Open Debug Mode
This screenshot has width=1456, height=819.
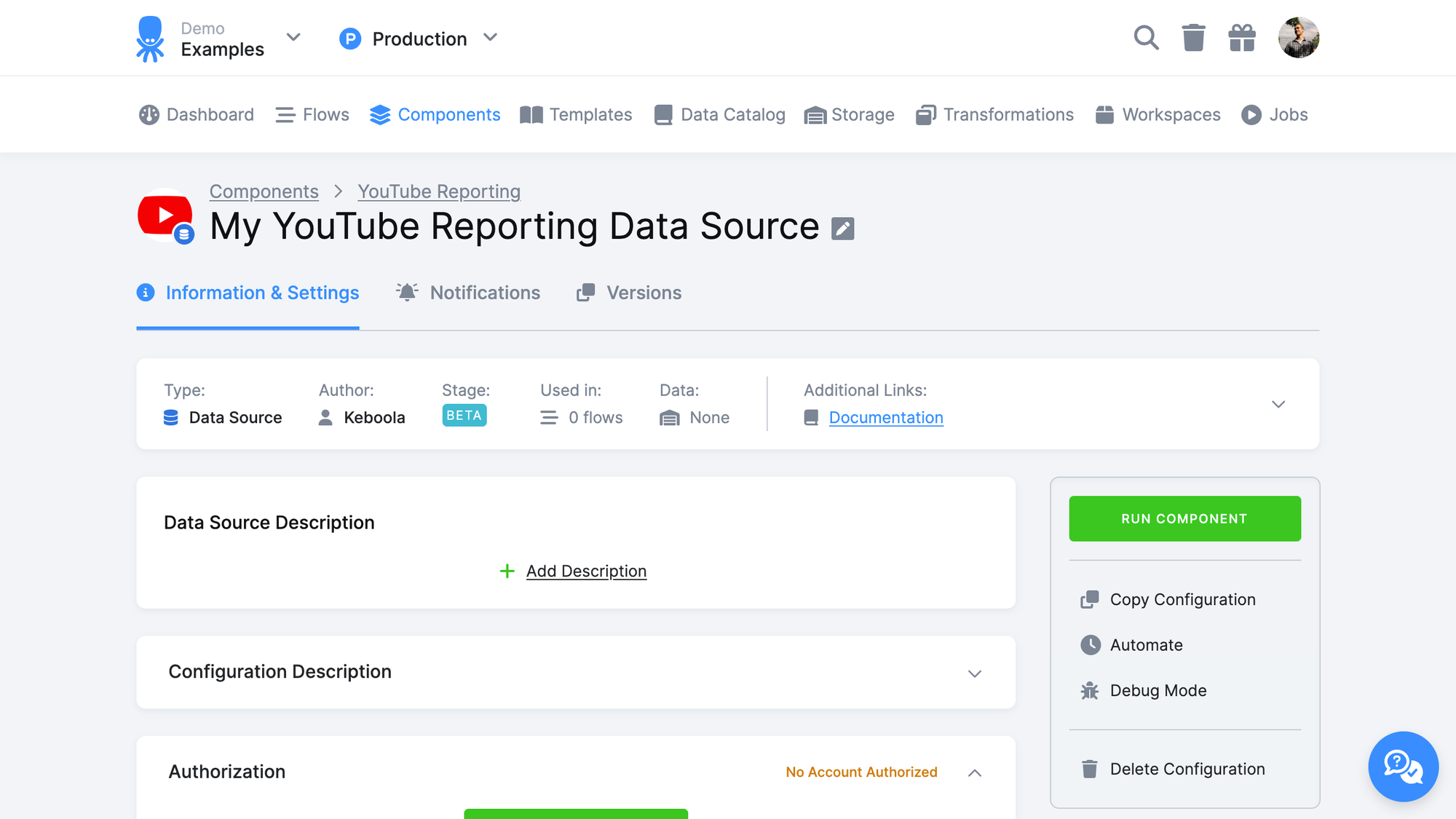[1158, 690]
